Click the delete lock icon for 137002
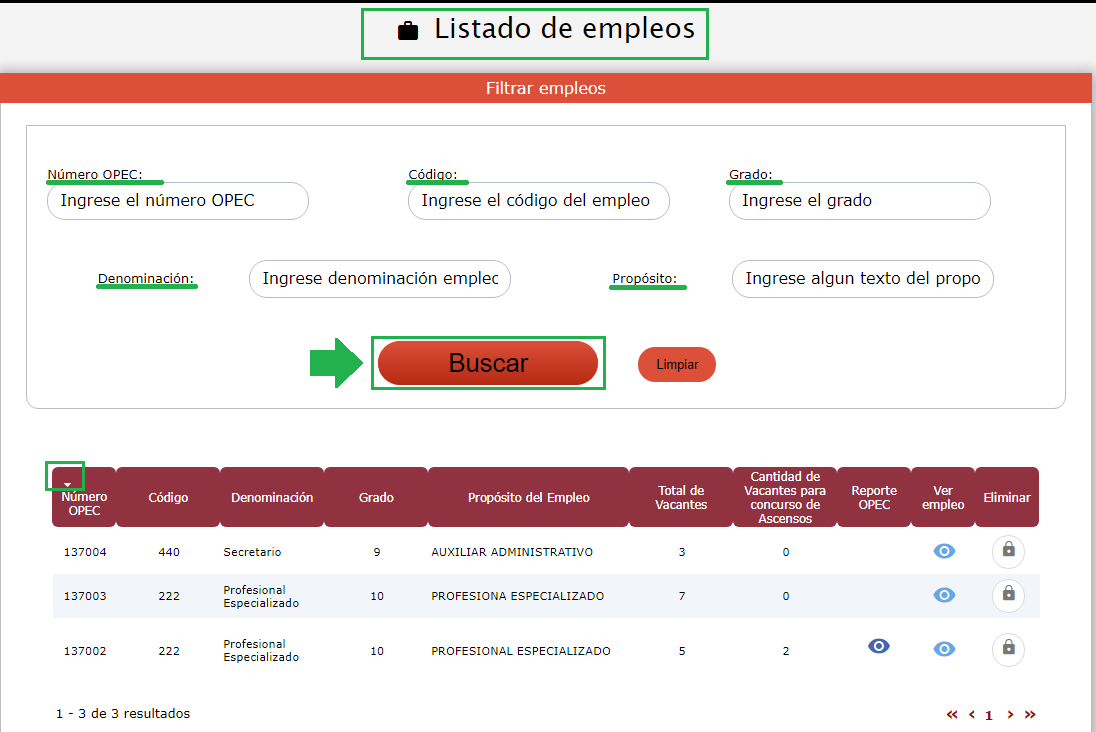The image size is (1096, 732). [x=1008, y=649]
